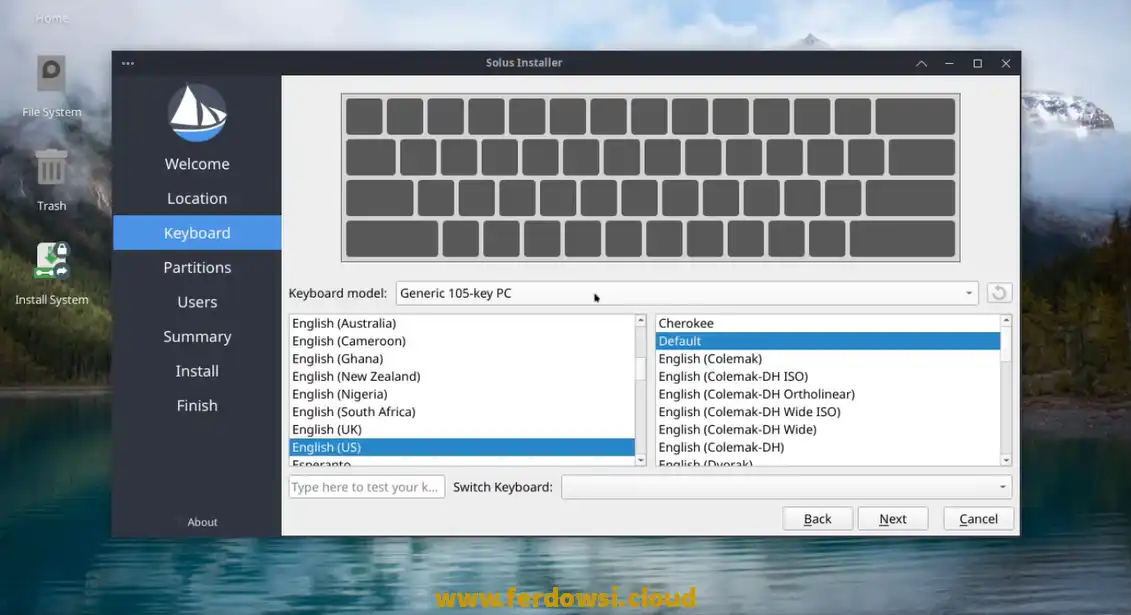Click variant list scrollbar up arrow
The image size is (1131, 615).
coord(1006,320)
